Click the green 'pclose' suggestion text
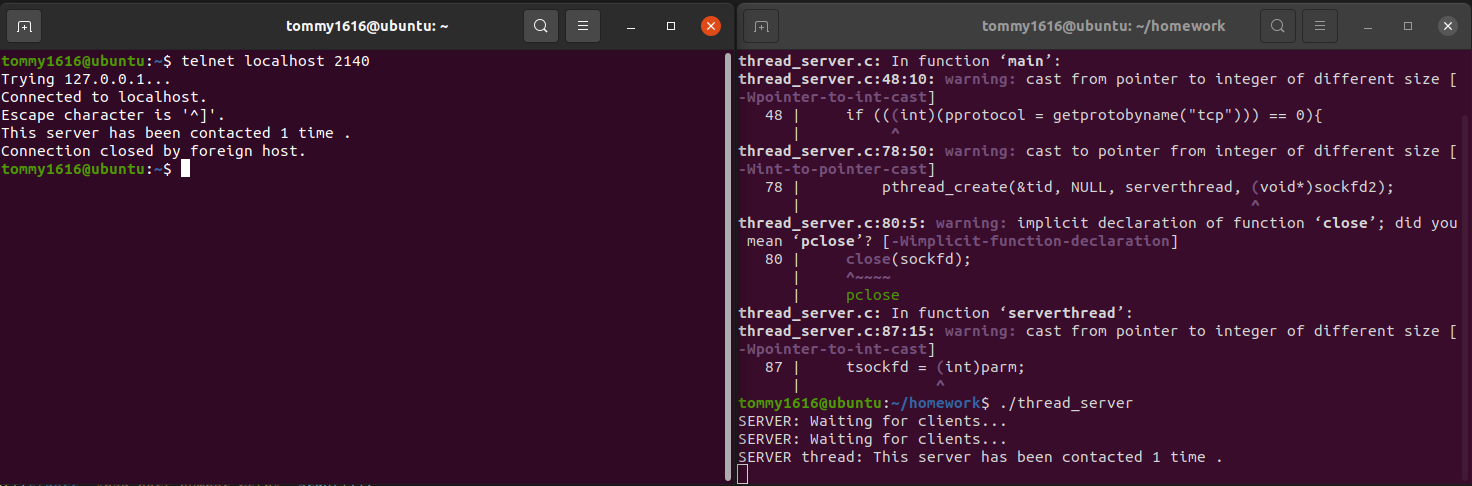This screenshot has height=486, width=1472. click(872, 295)
